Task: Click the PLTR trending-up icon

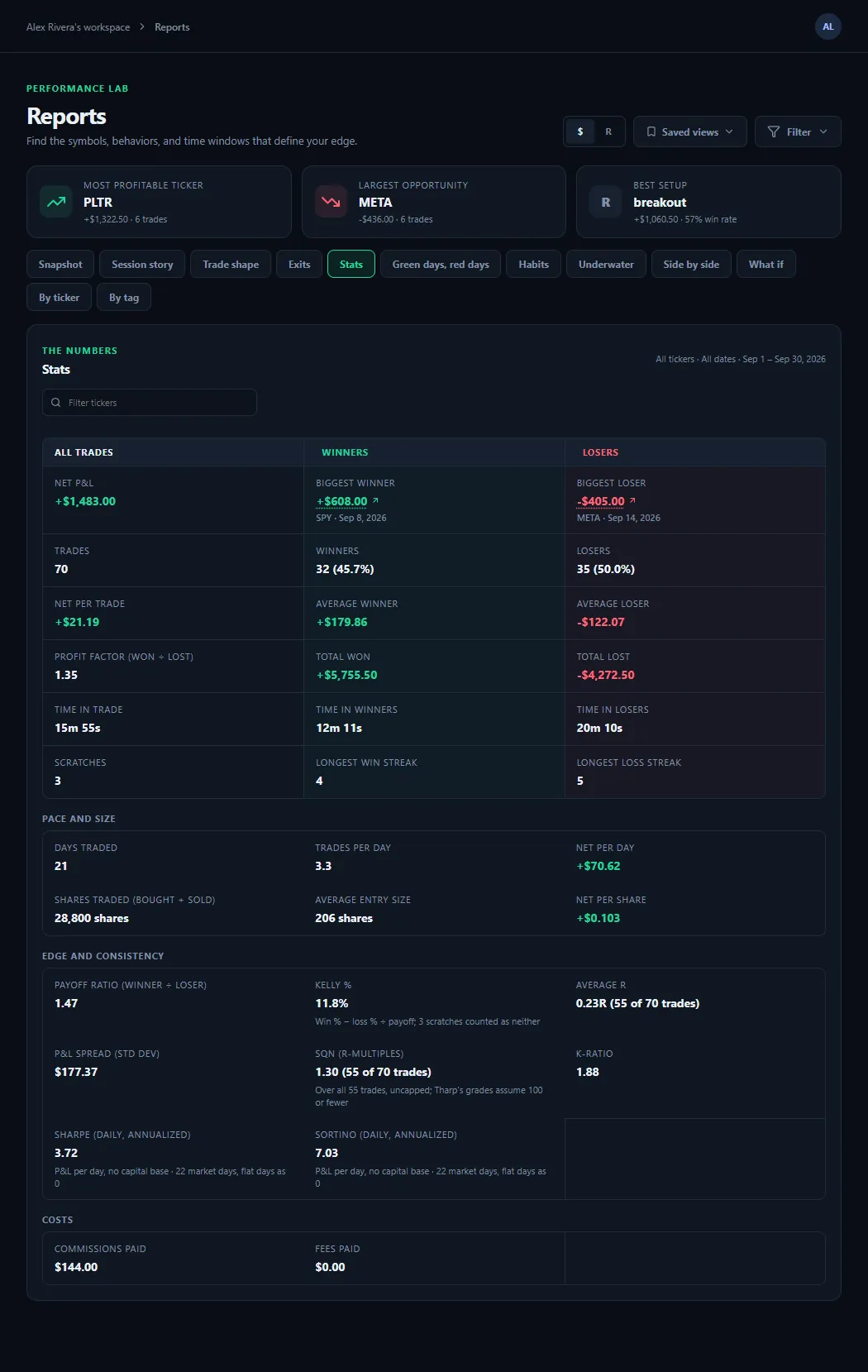Action: tap(56, 202)
